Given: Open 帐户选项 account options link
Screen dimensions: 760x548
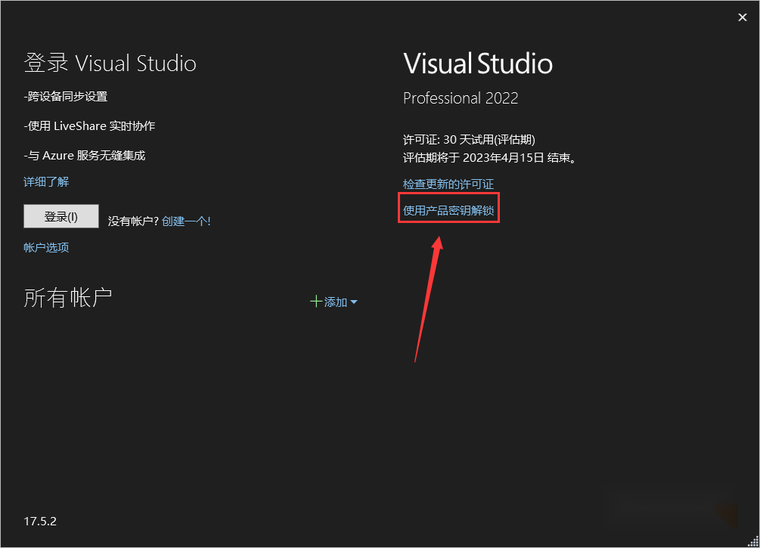Looking at the screenshot, I should [x=46, y=247].
